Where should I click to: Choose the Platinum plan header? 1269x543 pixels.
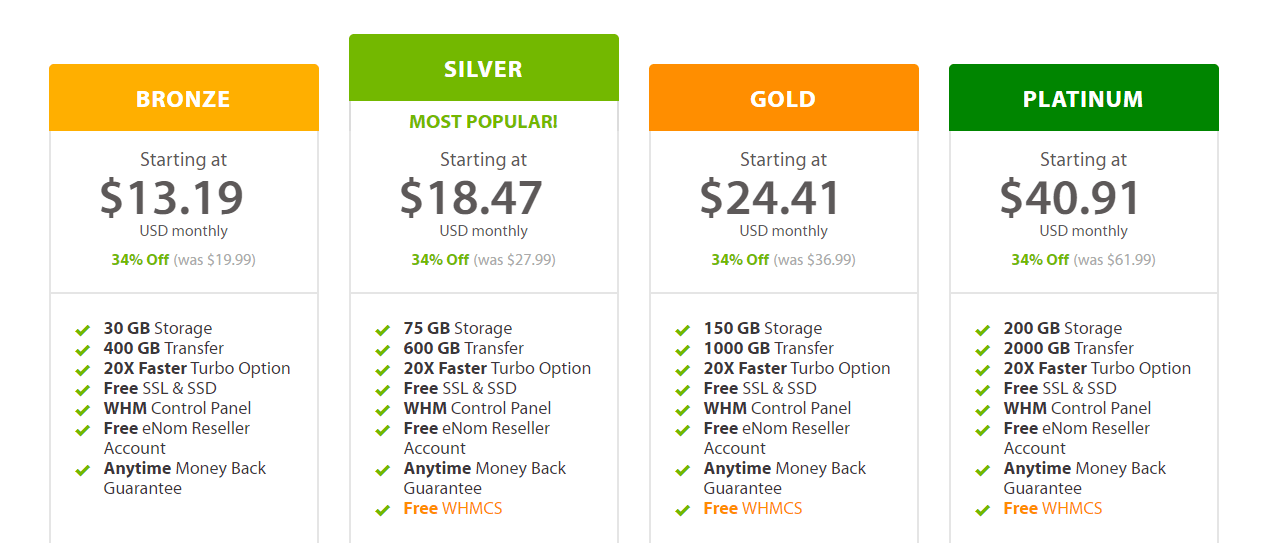click(x=1084, y=99)
